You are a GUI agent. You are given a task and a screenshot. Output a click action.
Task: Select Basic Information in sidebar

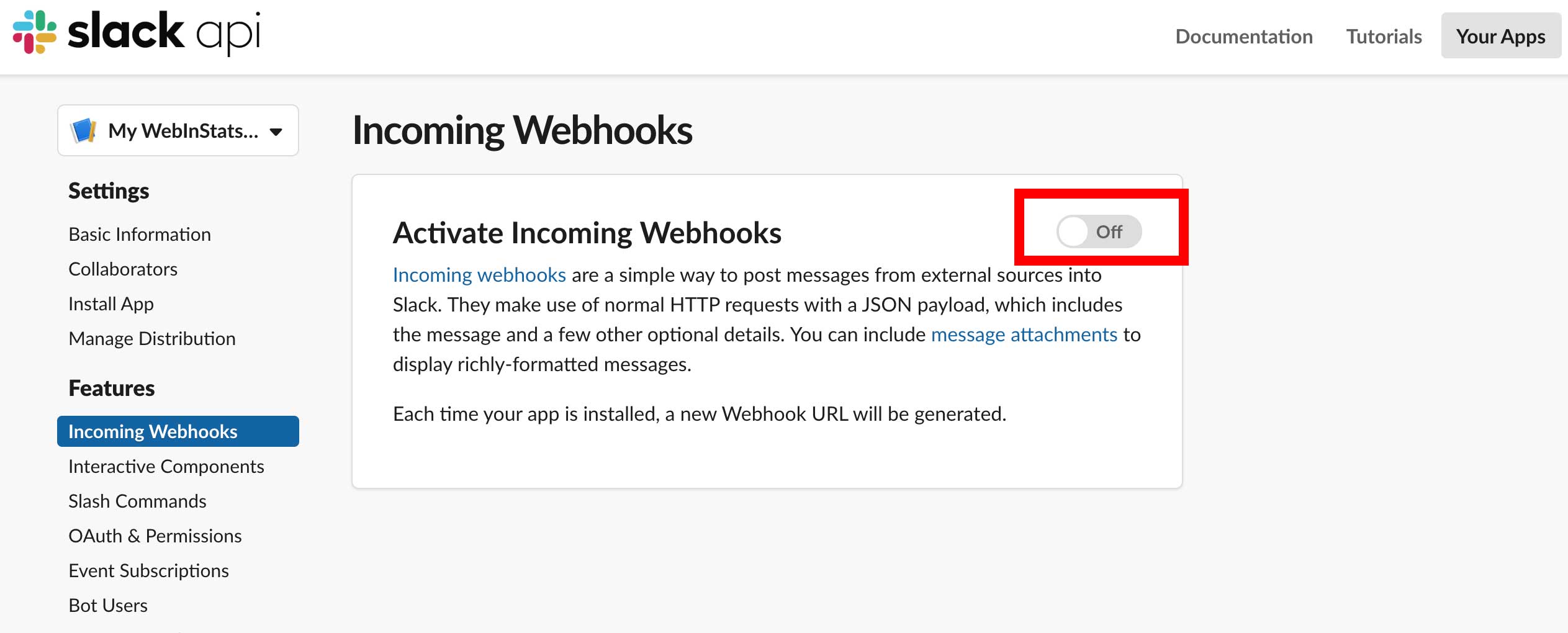coord(140,234)
